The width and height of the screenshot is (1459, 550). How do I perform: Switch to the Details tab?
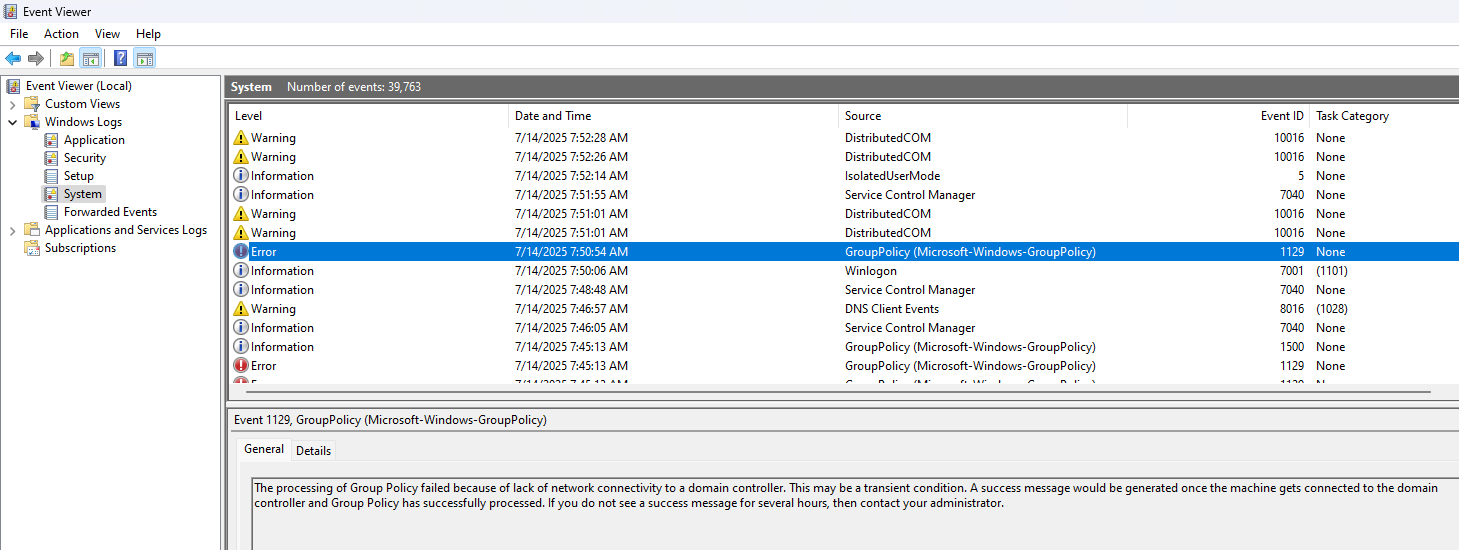click(x=313, y=451)
